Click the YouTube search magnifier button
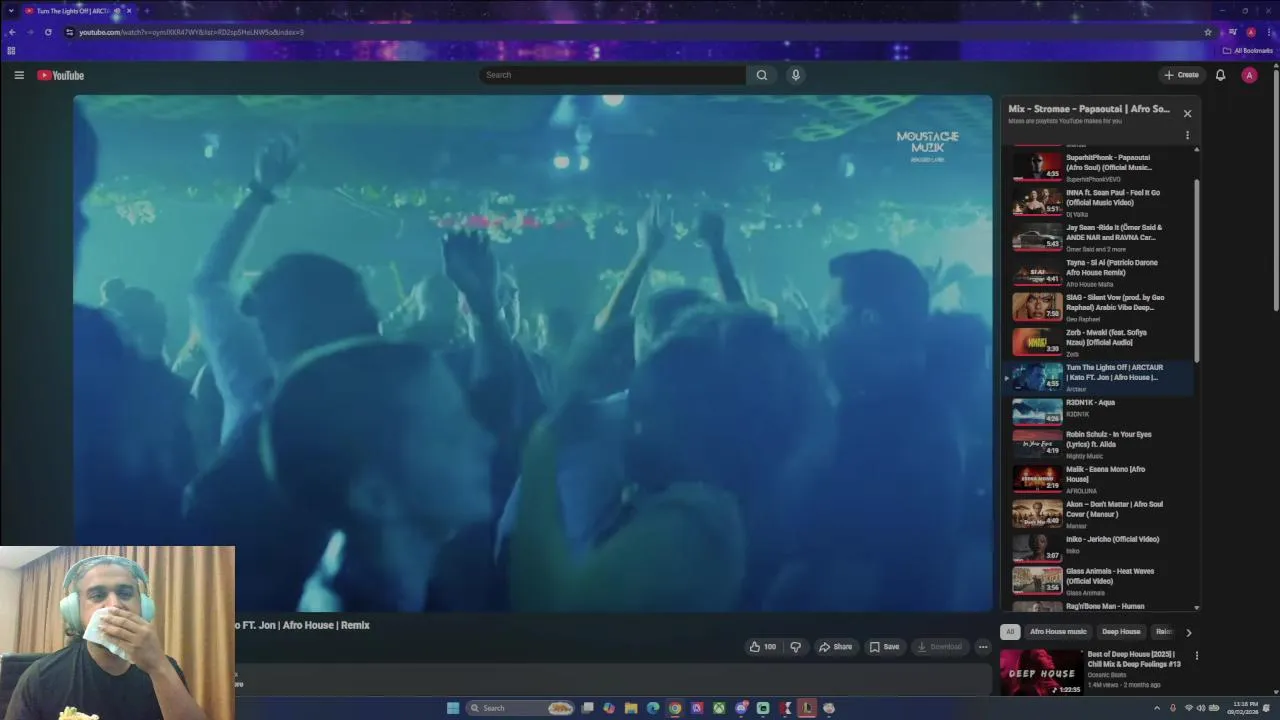1280x720 pixels. 762,75
